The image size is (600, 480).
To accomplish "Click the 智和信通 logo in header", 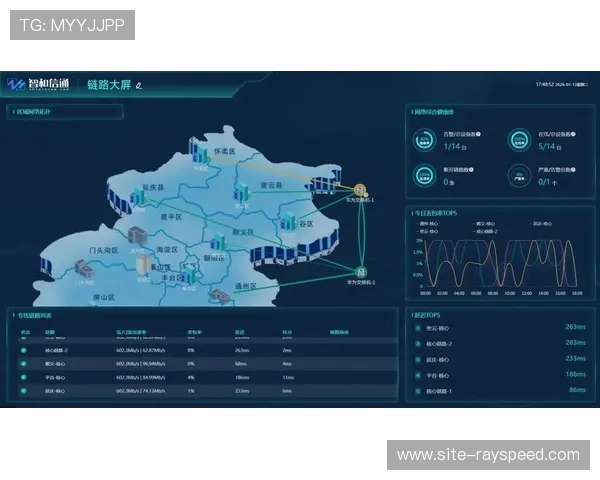I will pyautogui.click(x=38, y=84).
